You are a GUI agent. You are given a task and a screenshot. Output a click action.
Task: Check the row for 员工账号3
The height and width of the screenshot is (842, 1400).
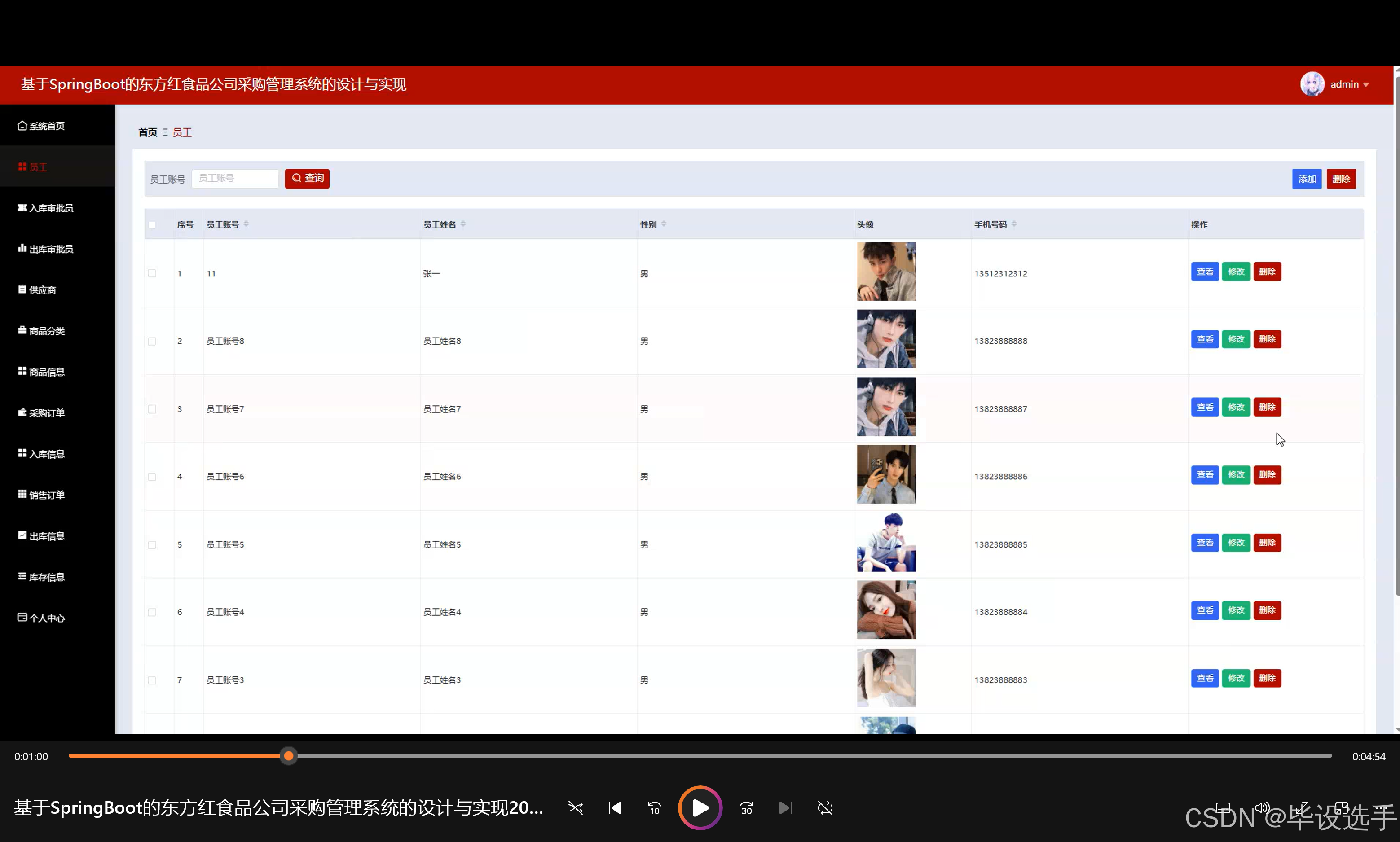[x=152, y=680]
